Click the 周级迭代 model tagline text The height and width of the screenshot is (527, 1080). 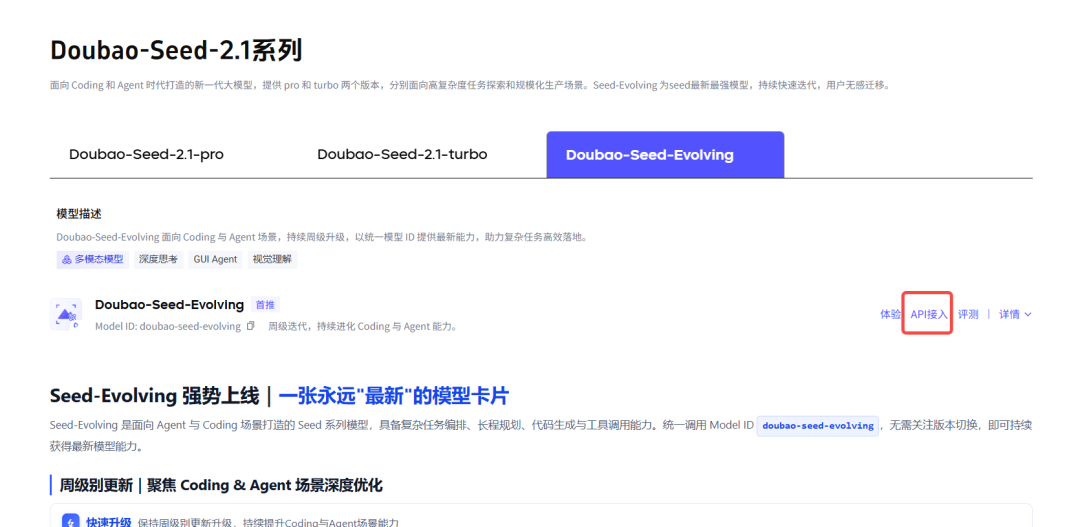pyautogui.click(x=362, y=327)
